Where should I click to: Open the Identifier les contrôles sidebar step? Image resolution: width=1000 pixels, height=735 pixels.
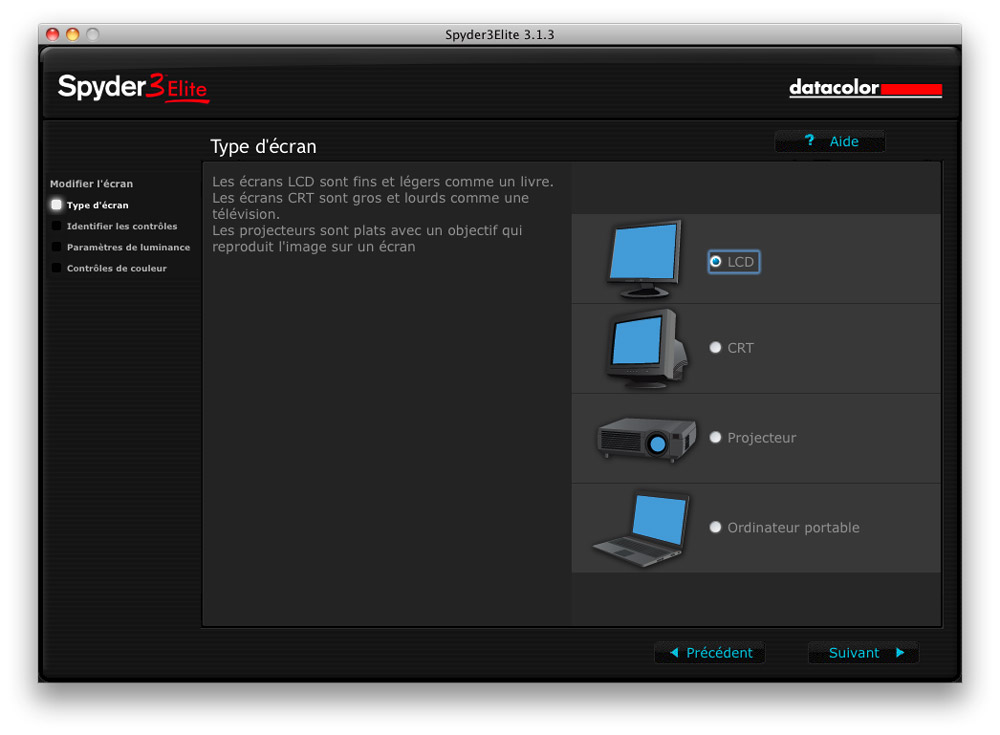122,226
